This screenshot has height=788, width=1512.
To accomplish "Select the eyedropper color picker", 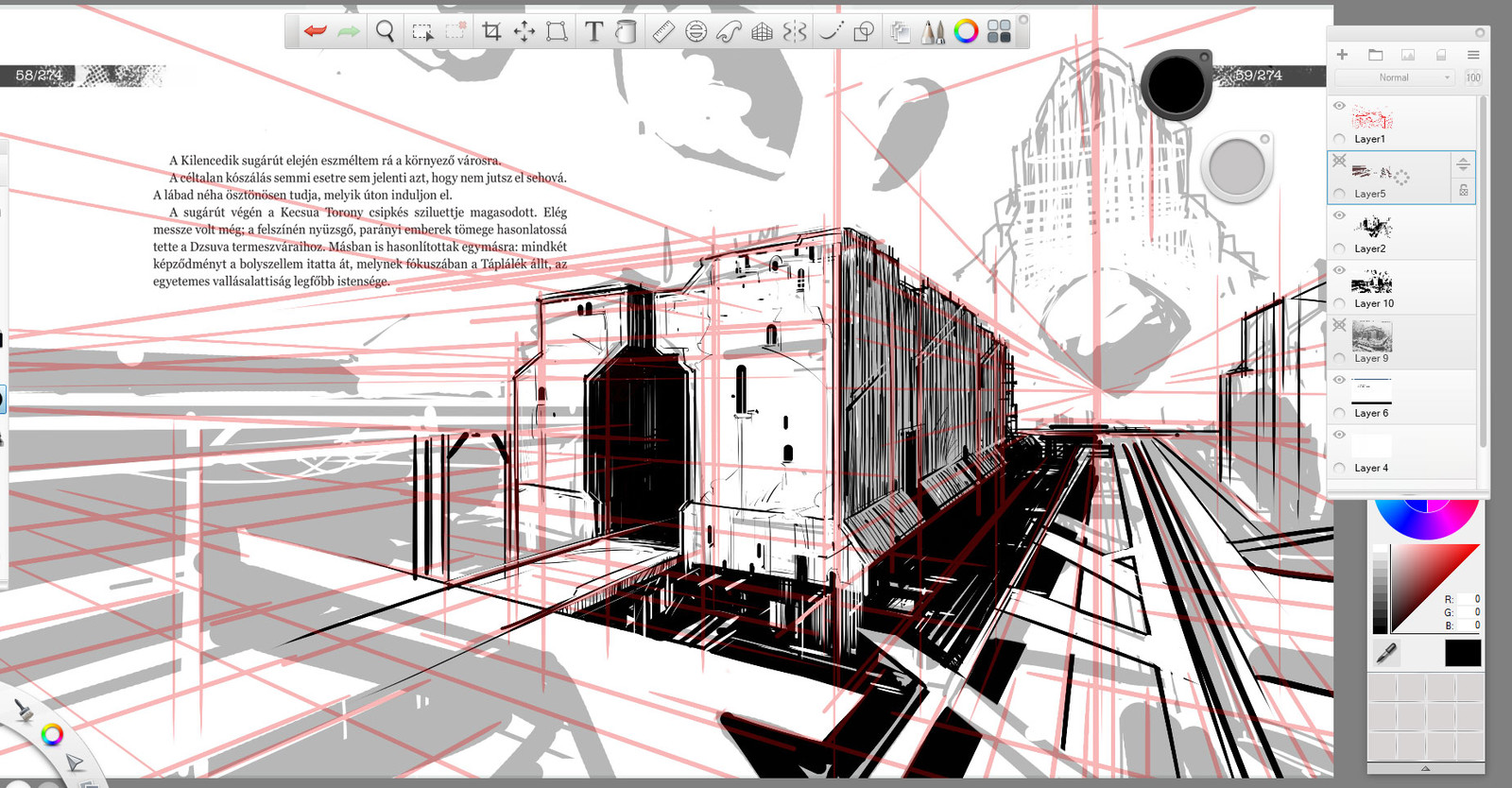I will [x=1386, y=653].
